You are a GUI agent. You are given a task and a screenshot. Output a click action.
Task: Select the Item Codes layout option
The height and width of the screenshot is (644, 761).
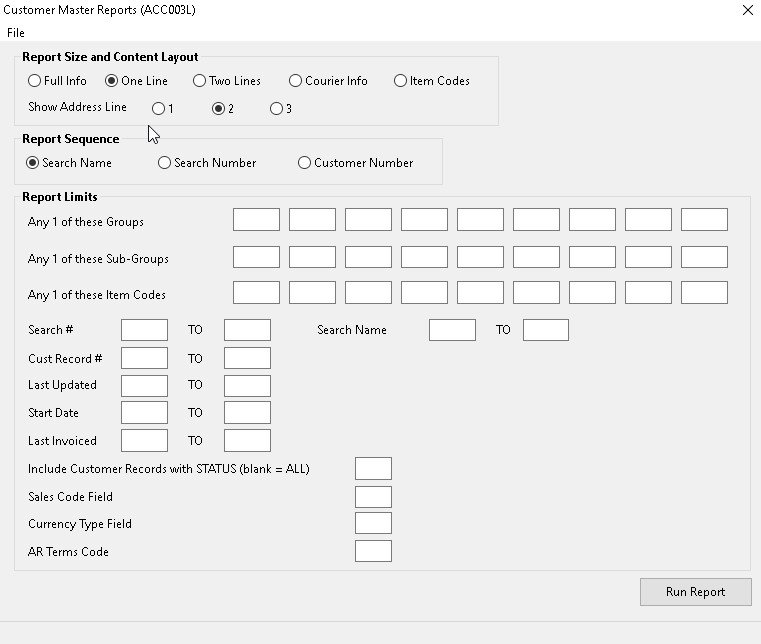point(432,81)
